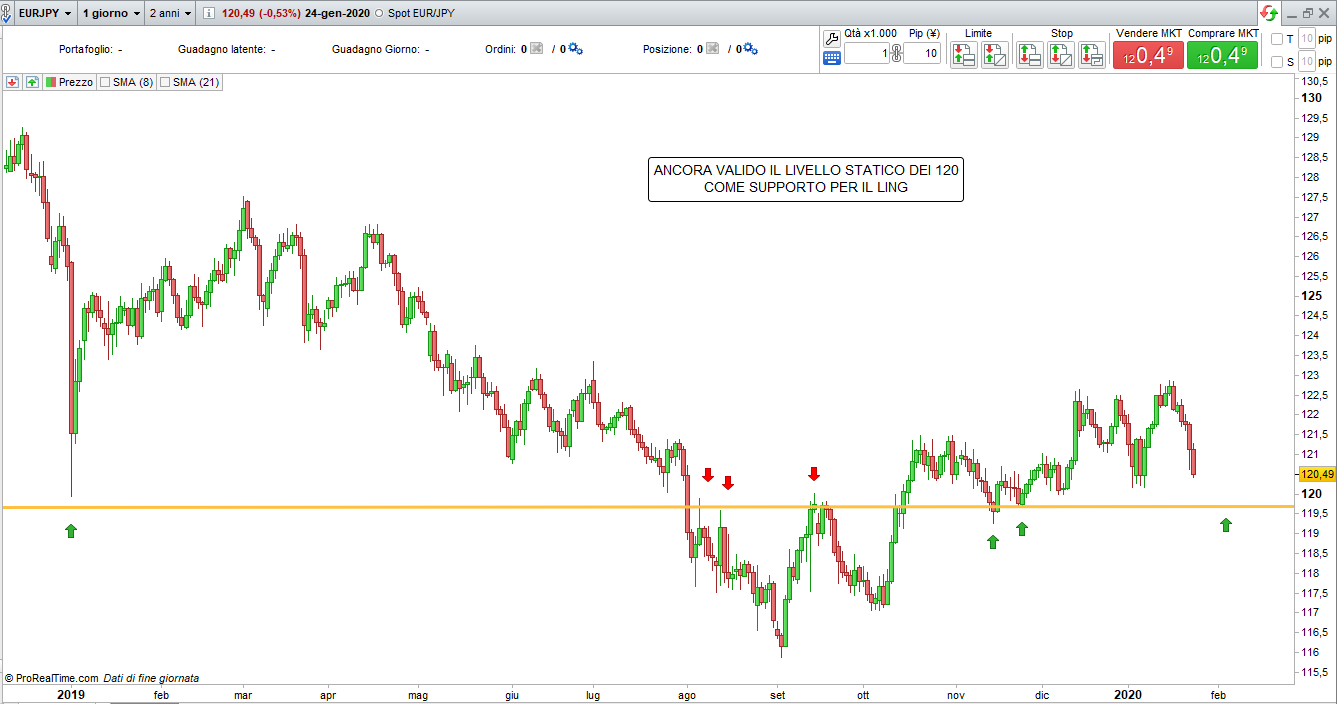Click the first Stop order icon

tap(1030, 55)
